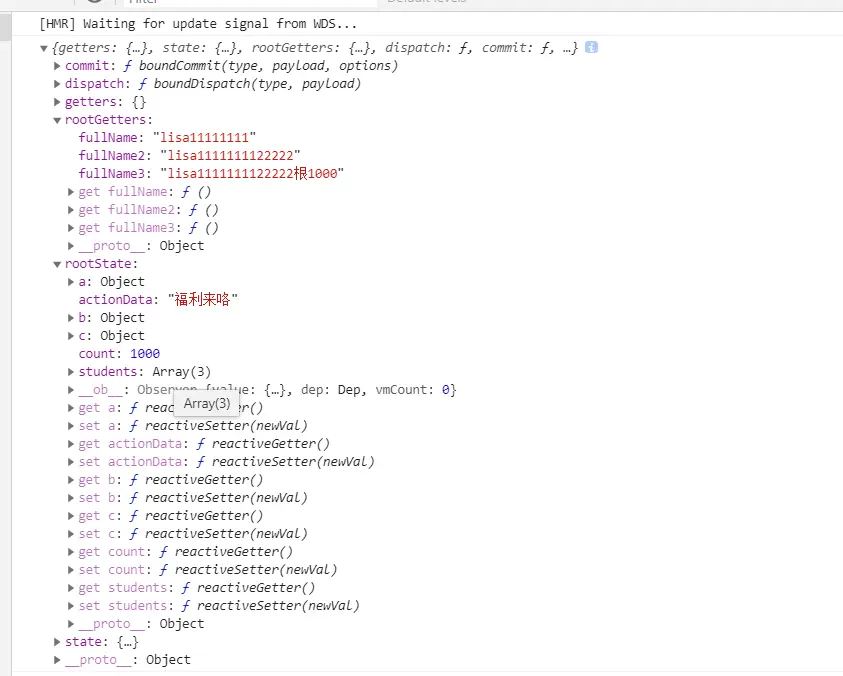The height and width of the screenshot is (676, 843).
Task: Expand the get fullName3 accessor
Action: [x=70, y=228]
